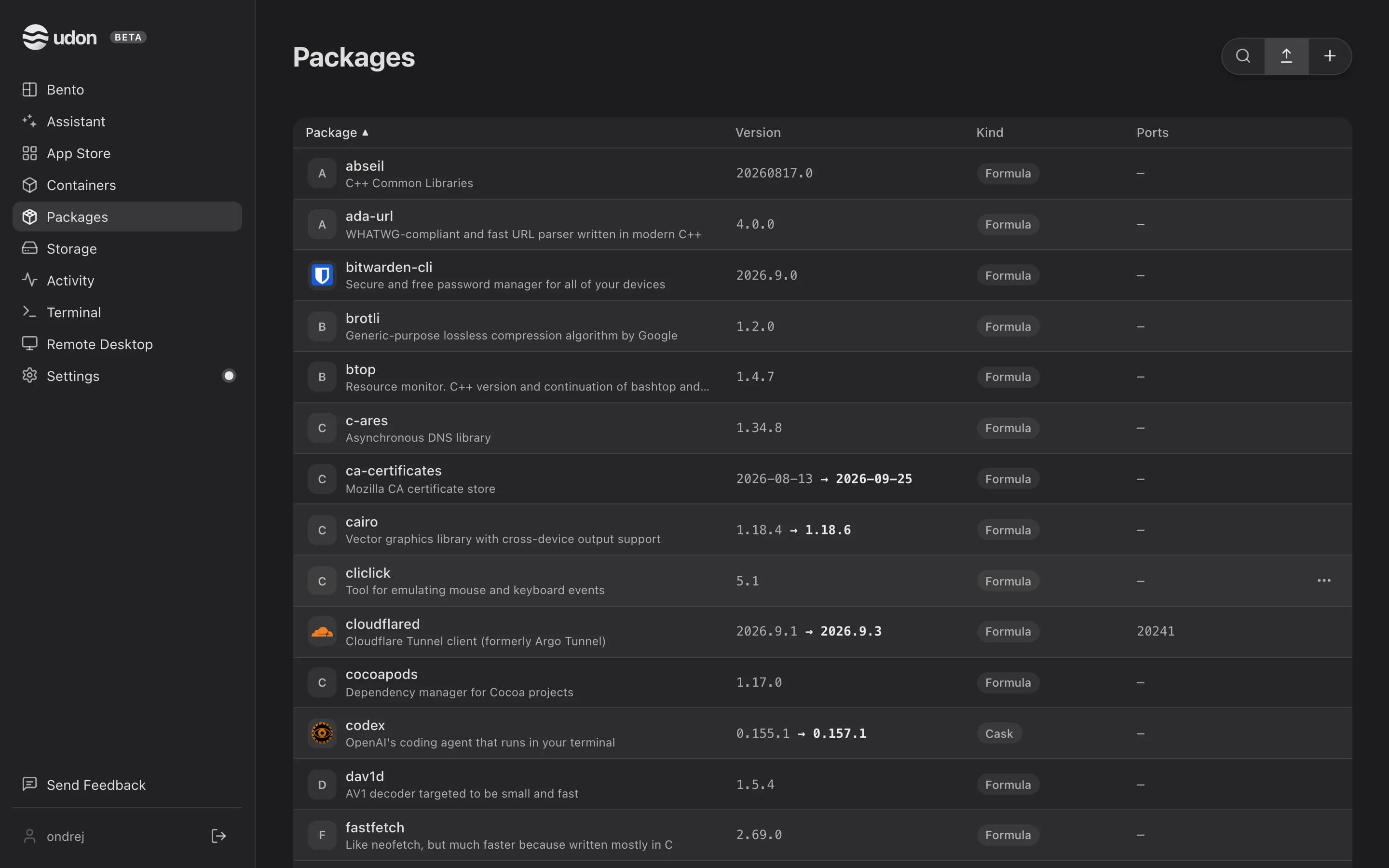Click the bitwarden-cli shield icon
This screenshot has width=1389, height=868.
coord(322,275)
